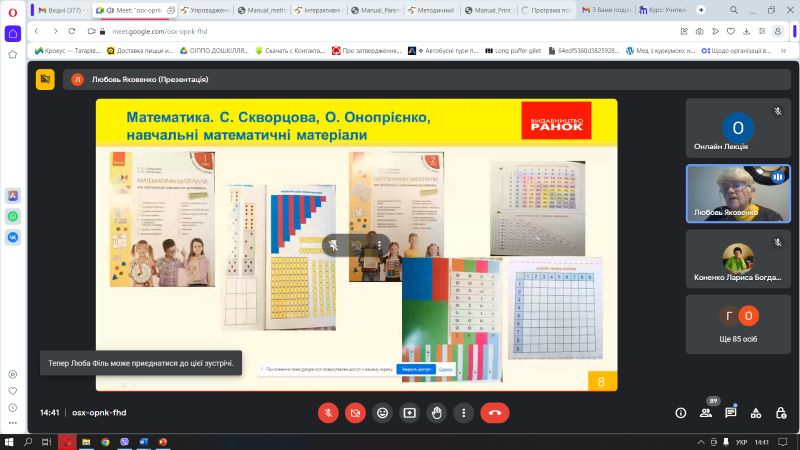Click browser search tabs magnifier
This screenshot has width=800, height=450.
[733, 10]
